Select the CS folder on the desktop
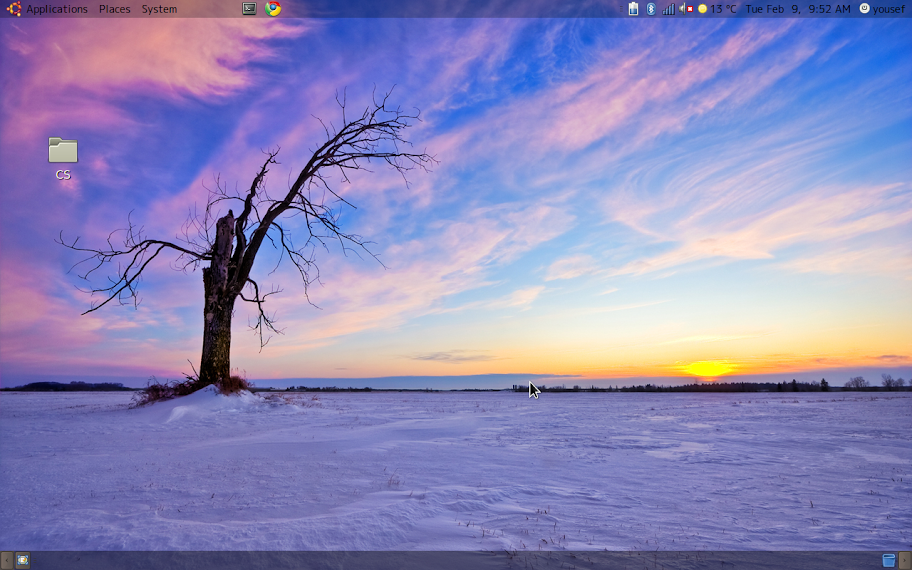The width and height of the screenshot is (912, 570). (63, 158)
